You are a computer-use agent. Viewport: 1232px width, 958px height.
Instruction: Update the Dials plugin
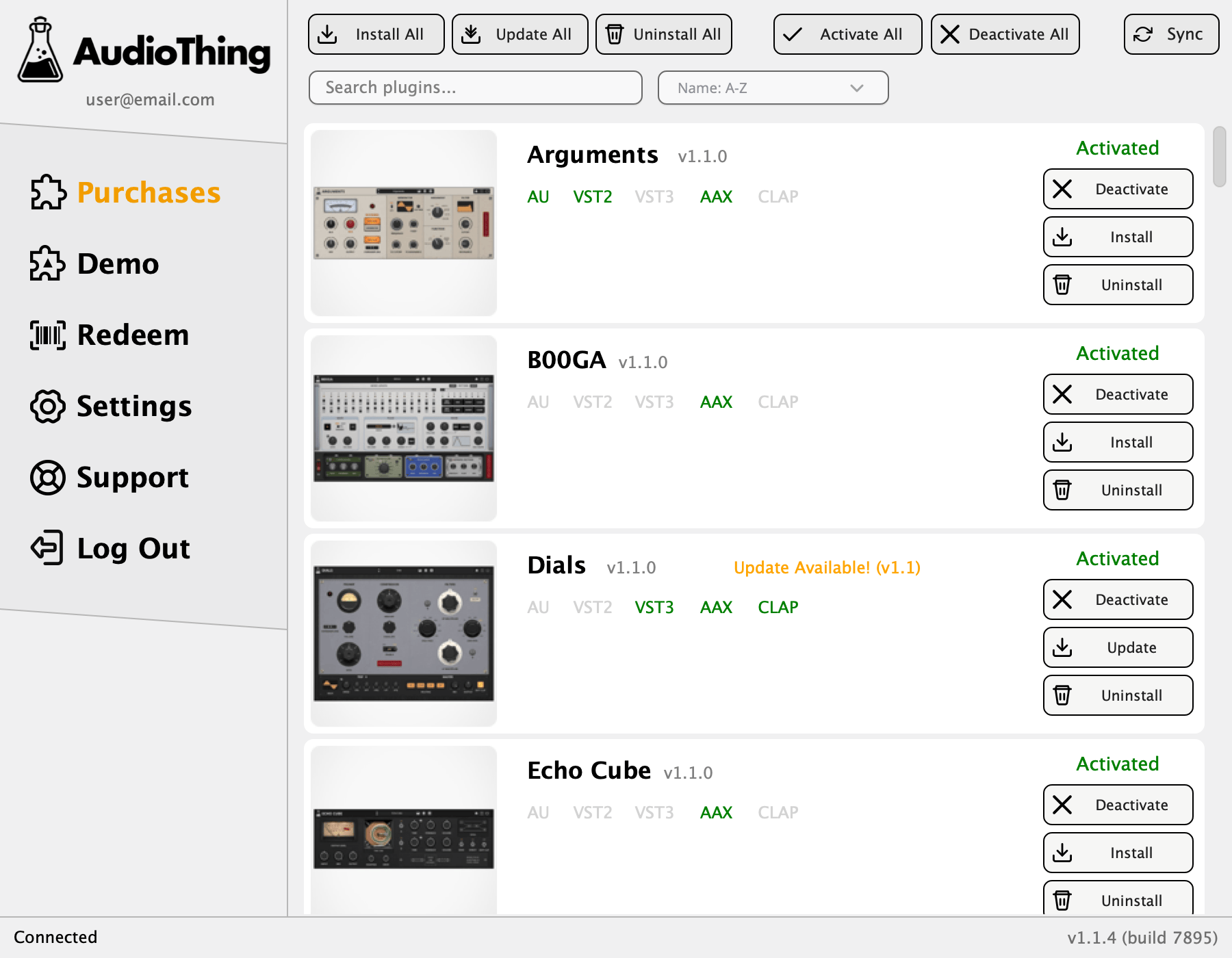(1118, 647)
